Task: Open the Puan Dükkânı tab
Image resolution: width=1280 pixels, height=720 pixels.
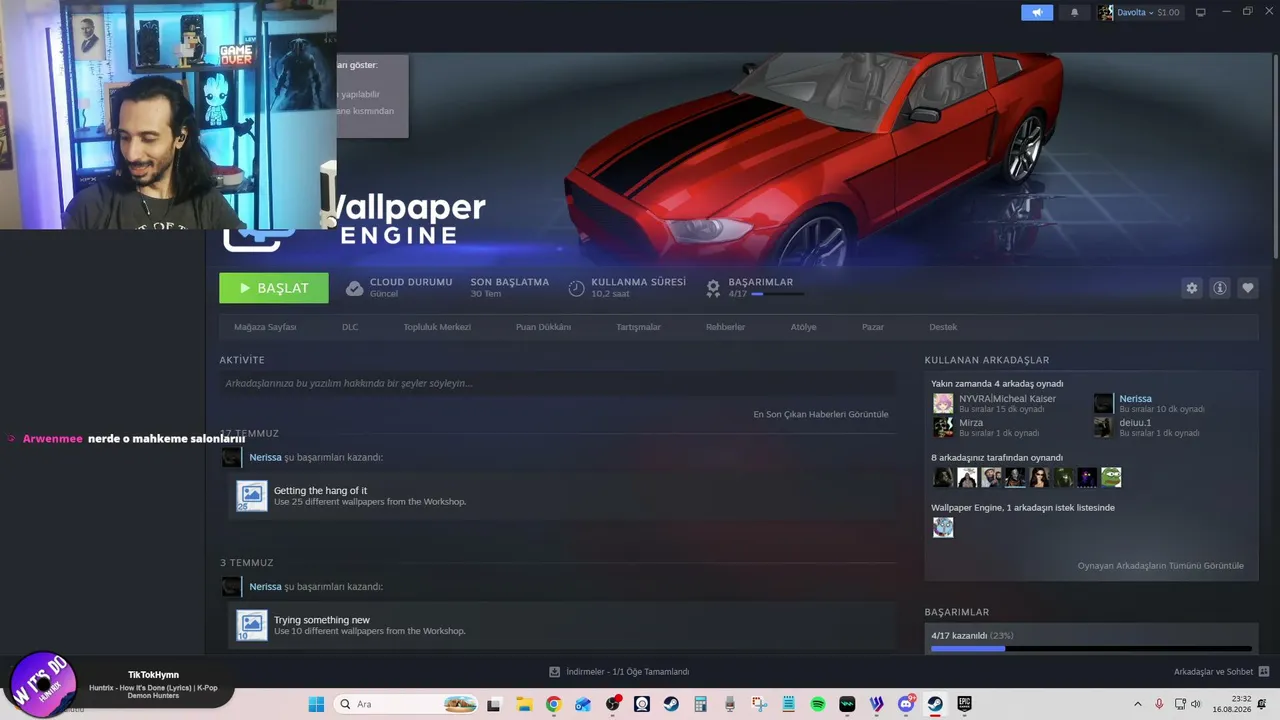Action: (543, 327)
